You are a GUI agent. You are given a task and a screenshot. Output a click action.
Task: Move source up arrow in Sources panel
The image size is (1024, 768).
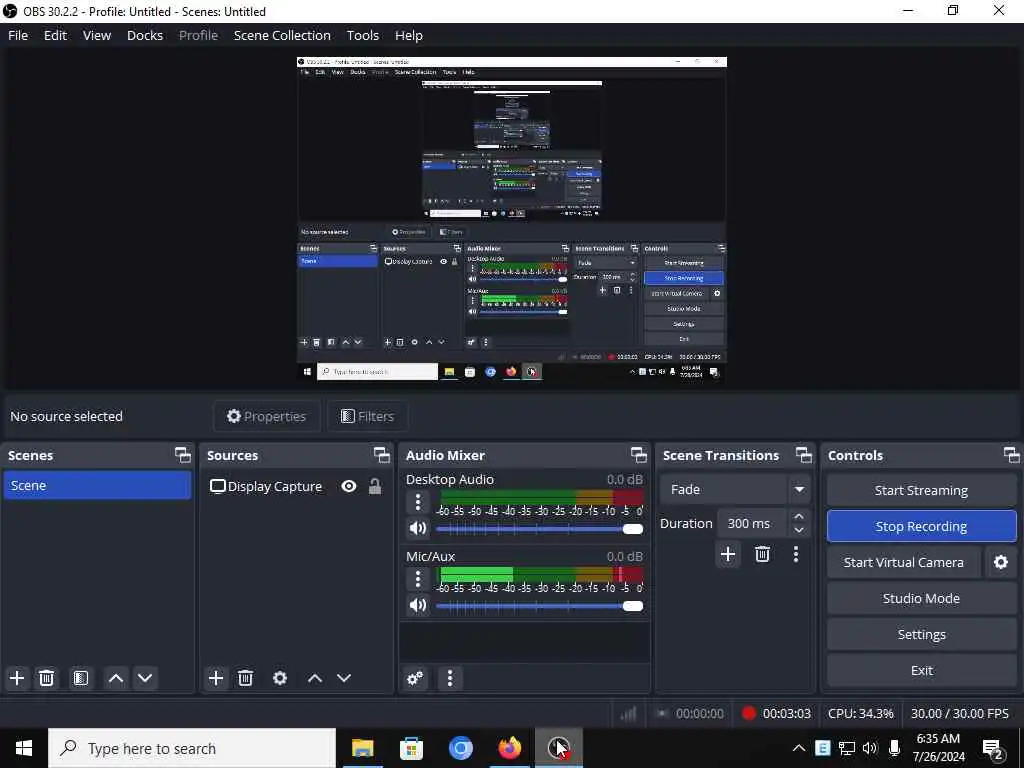coord(315,678)
